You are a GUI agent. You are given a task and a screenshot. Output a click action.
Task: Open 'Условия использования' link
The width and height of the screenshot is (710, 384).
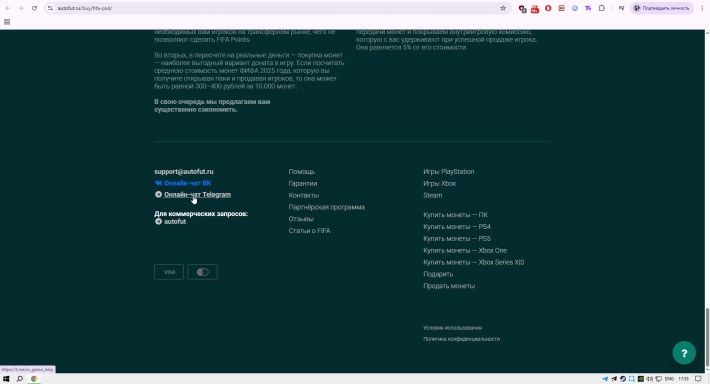(452, 327)
